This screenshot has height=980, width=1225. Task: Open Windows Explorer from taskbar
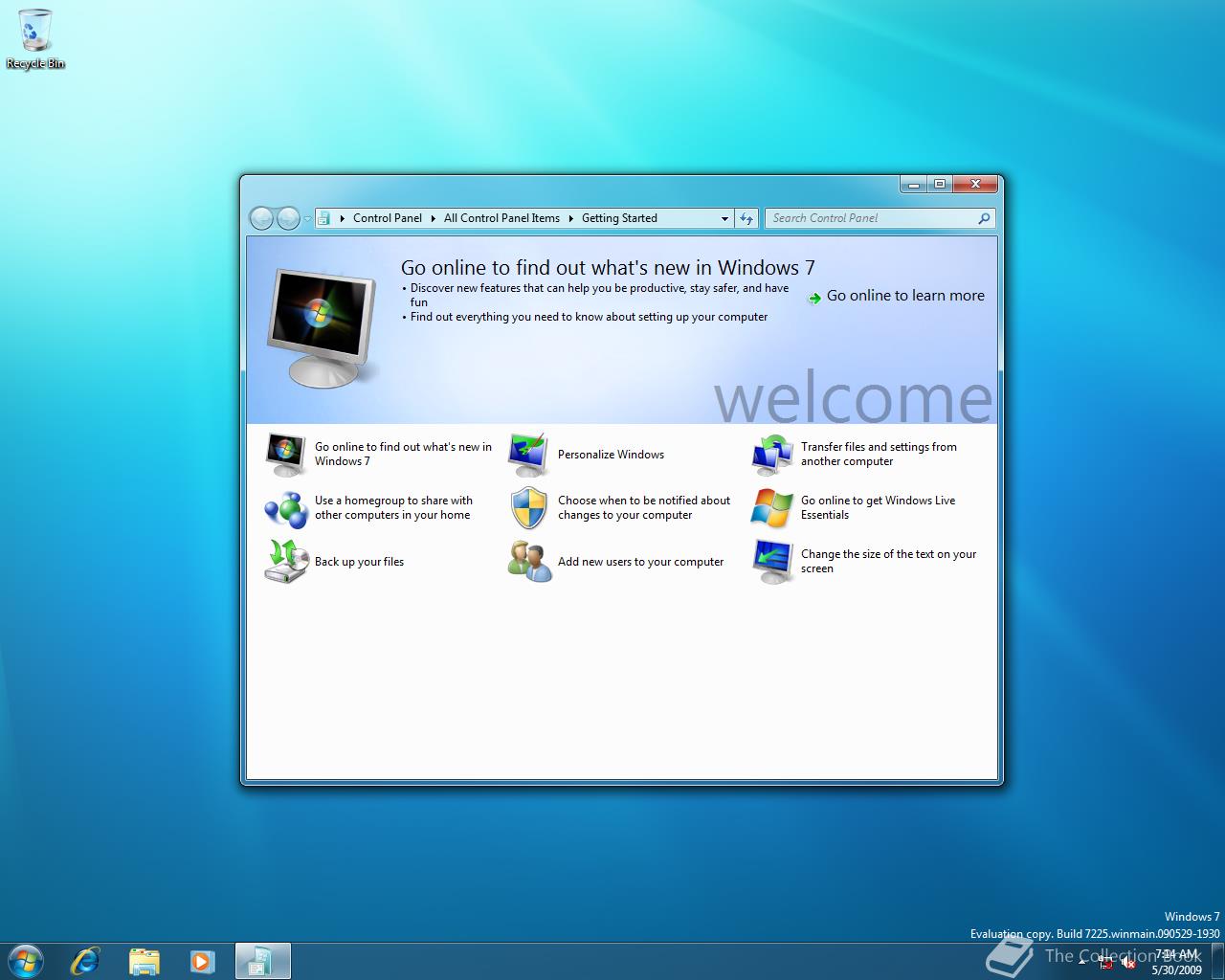click(144, 961)
